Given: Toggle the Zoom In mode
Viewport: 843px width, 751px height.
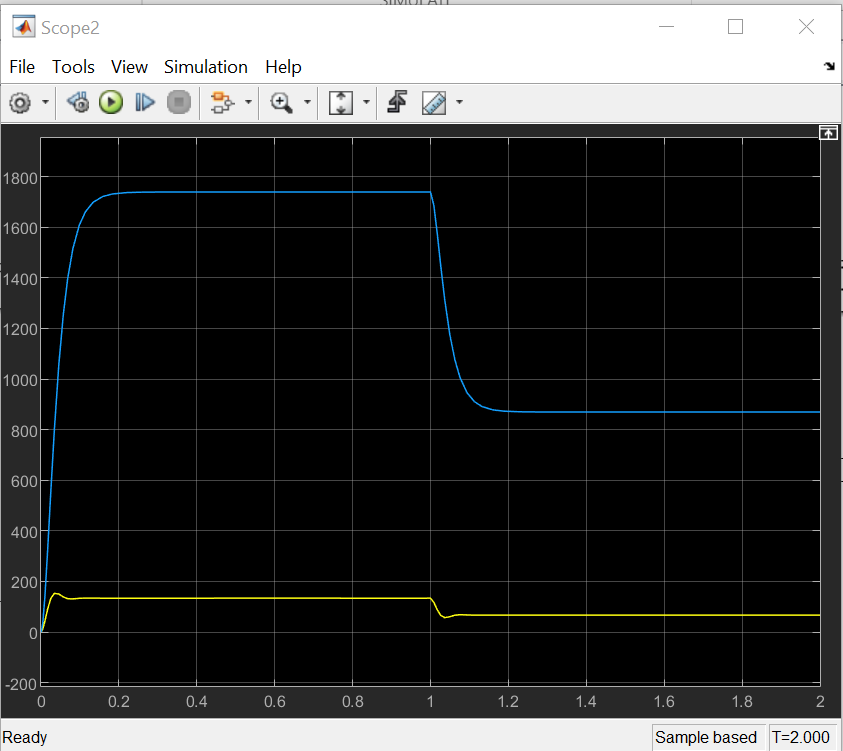Looking at the screenshot, I should pyautogui.click(x=281, y=102).
